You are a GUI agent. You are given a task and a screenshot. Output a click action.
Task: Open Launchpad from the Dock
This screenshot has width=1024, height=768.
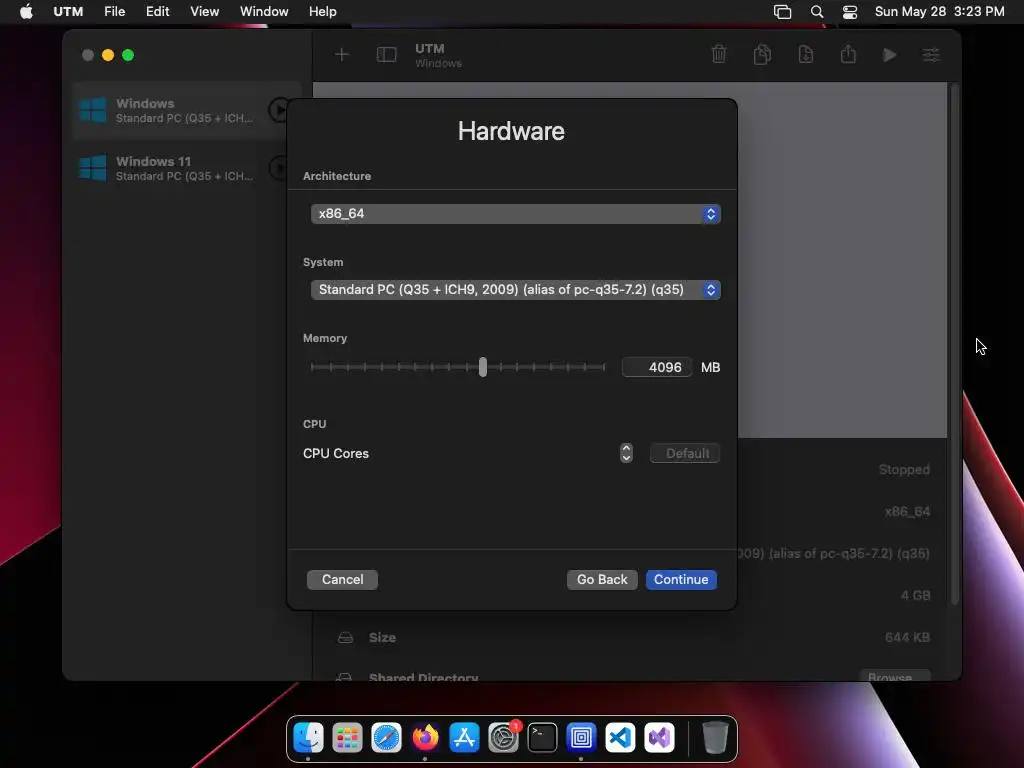coord(347,738)
